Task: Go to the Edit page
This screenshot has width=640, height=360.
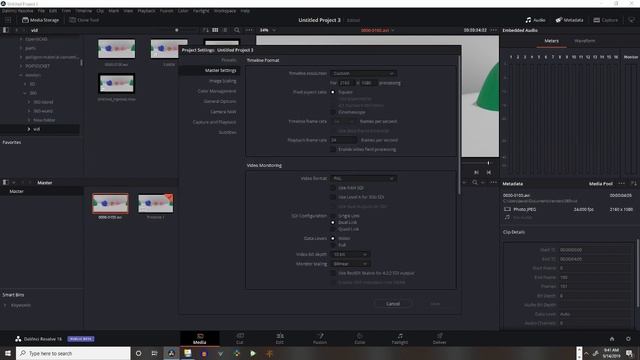Action: tap(280, 339)
